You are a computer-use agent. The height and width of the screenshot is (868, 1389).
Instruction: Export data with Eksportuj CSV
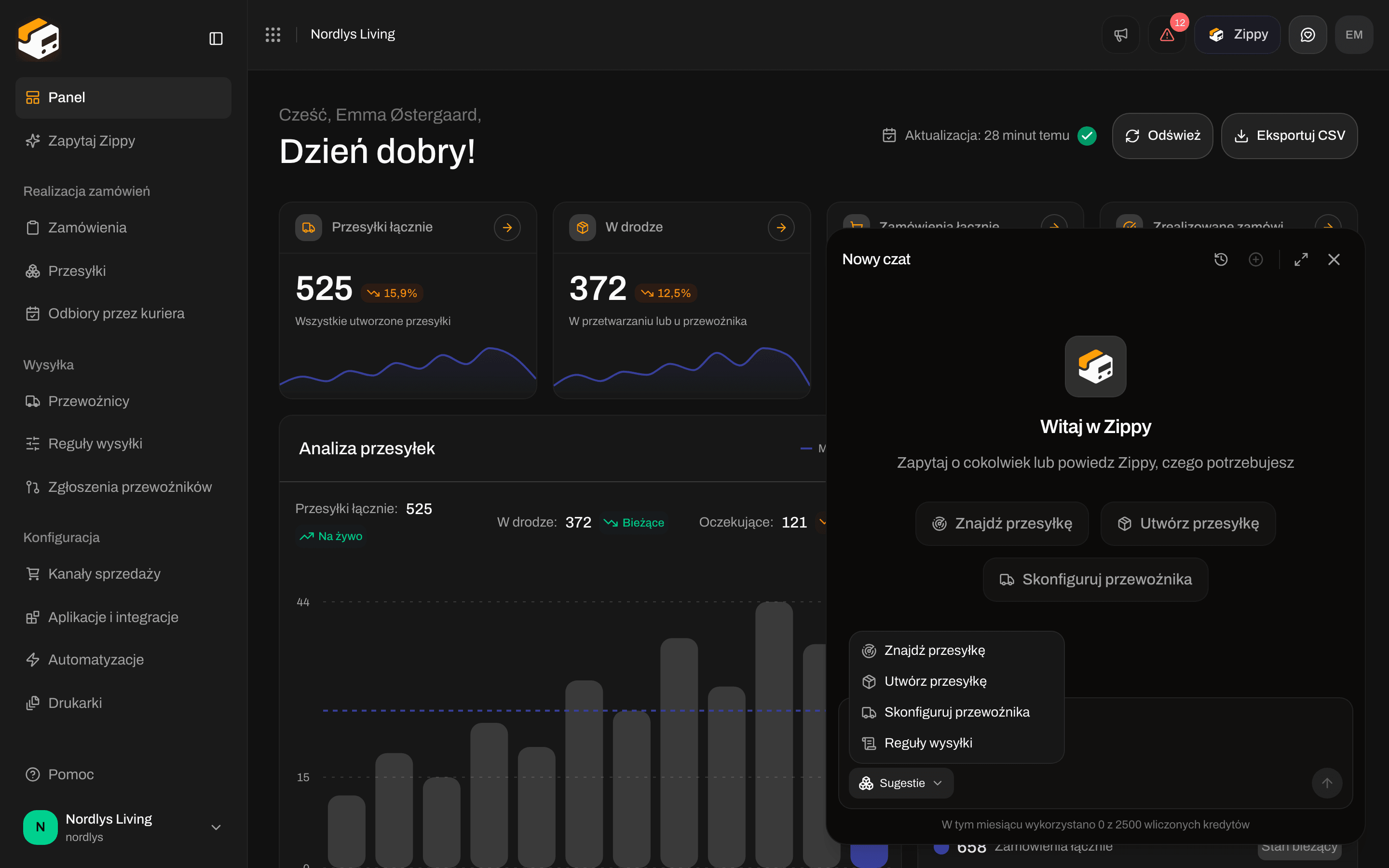tap(1289, 136)
